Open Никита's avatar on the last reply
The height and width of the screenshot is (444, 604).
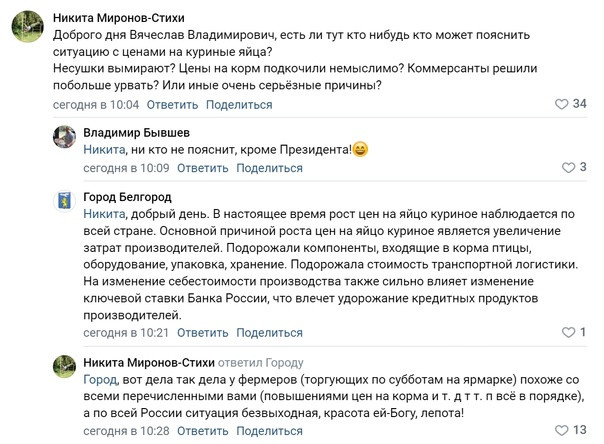coord(64,366)
